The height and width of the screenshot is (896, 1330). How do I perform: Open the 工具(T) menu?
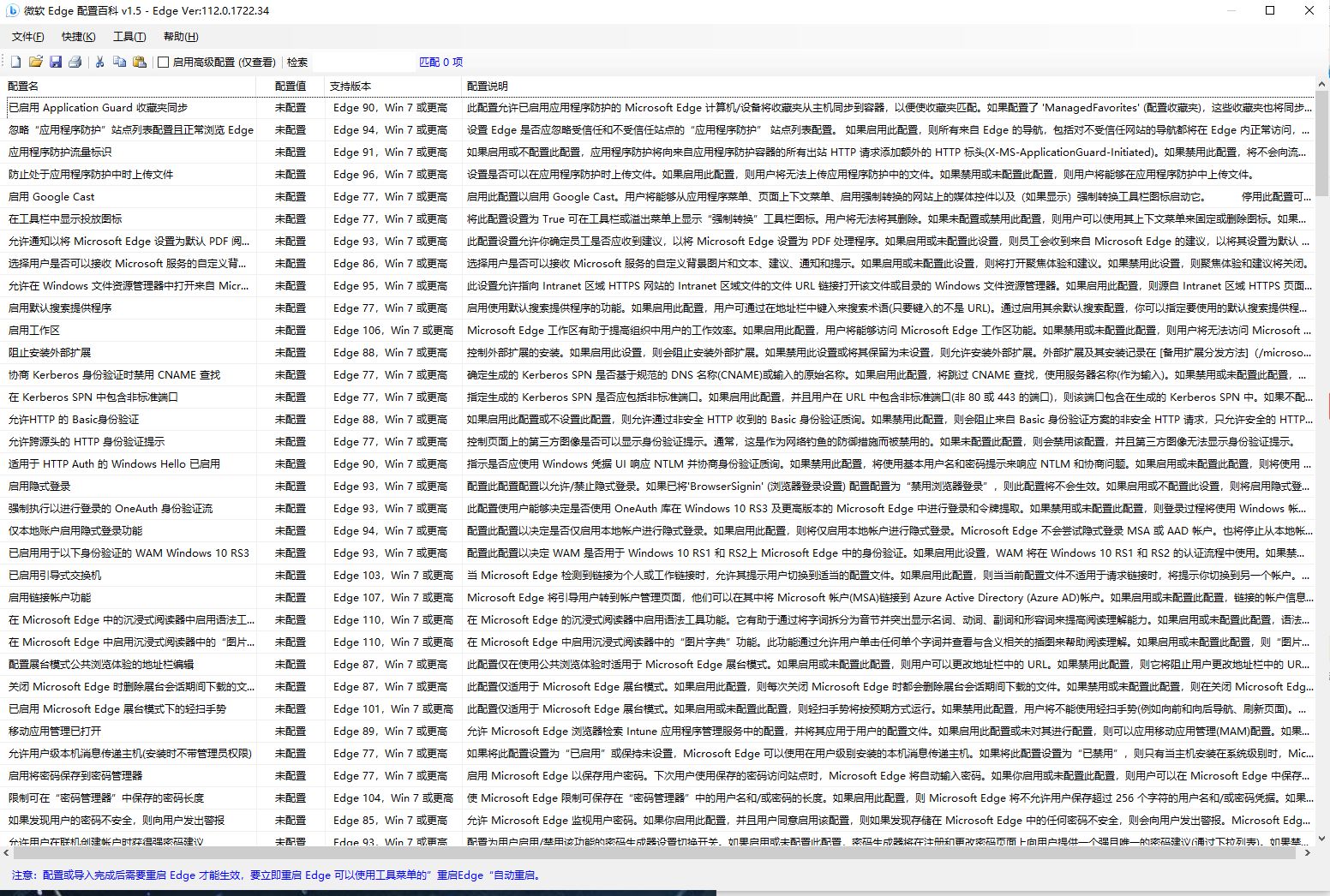click(129, 37)
